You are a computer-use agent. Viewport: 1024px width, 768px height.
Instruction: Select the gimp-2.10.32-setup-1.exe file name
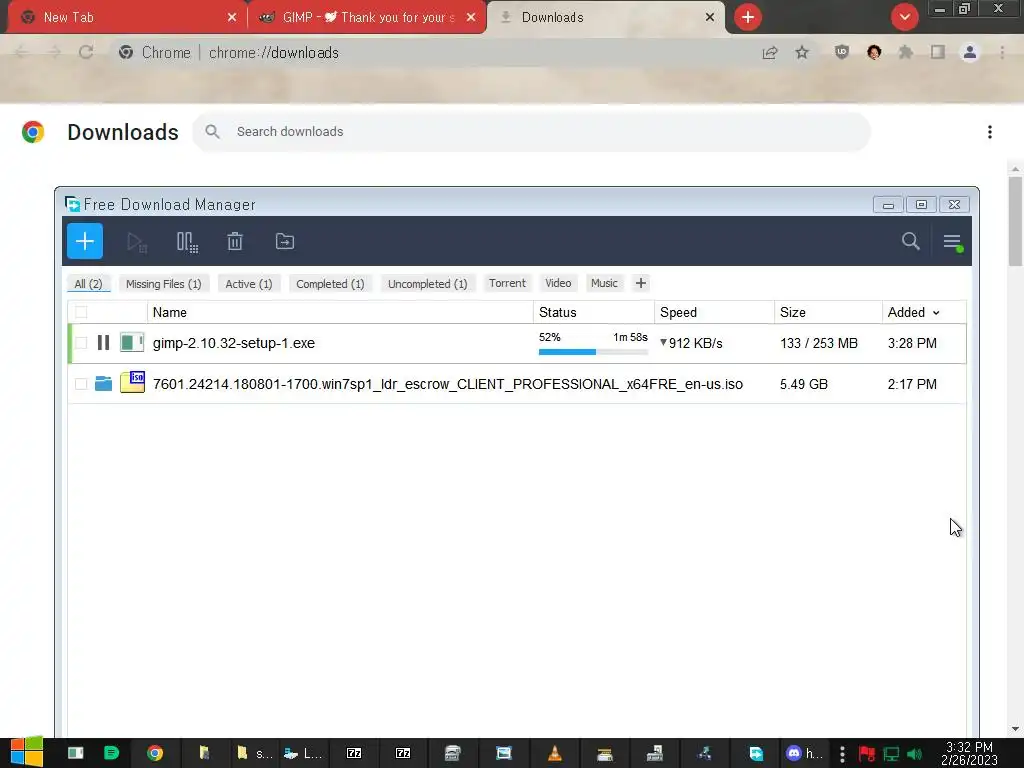coord(234,343)
